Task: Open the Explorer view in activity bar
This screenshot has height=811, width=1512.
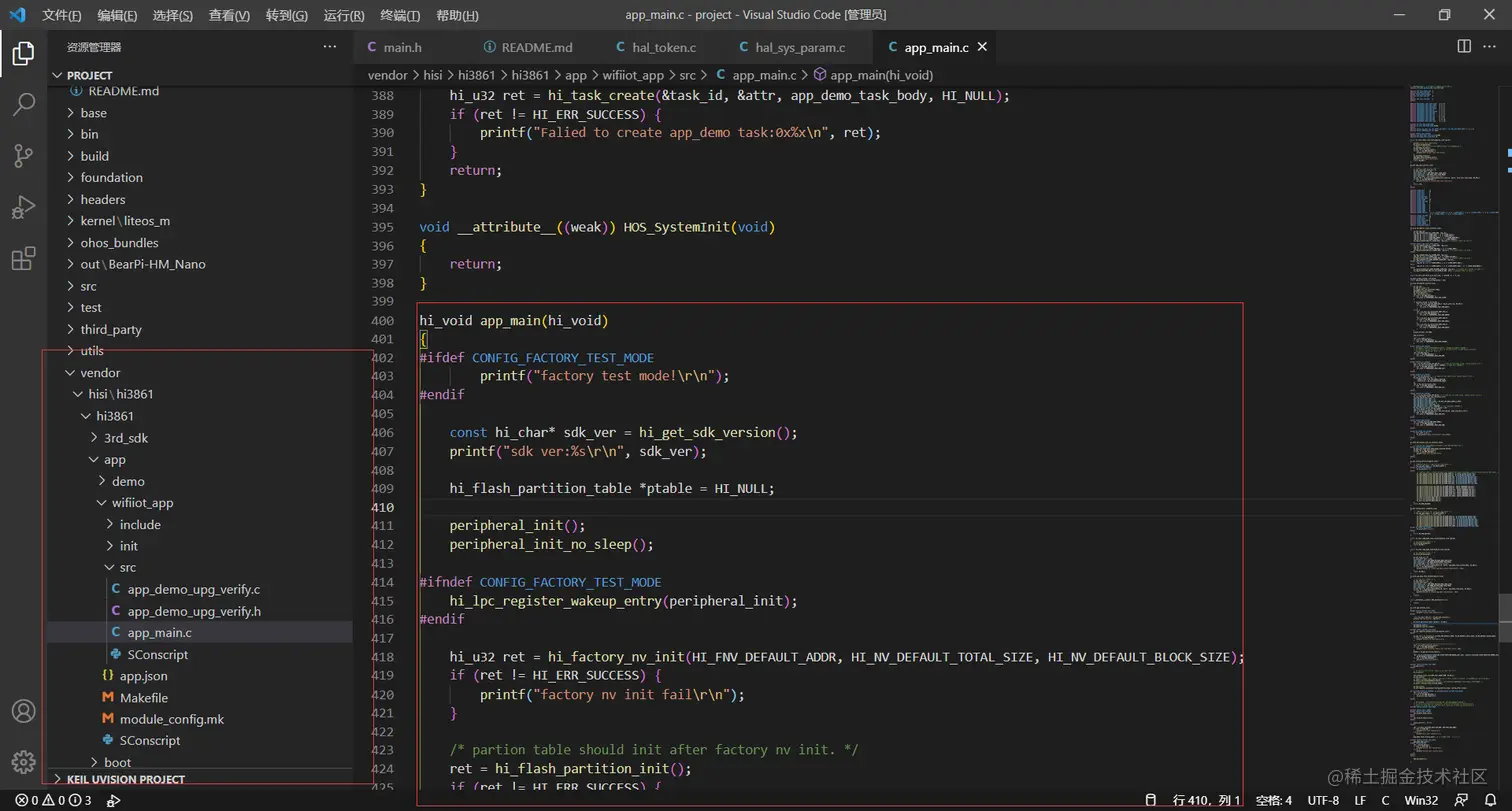Action: click(x=23, y=54)
